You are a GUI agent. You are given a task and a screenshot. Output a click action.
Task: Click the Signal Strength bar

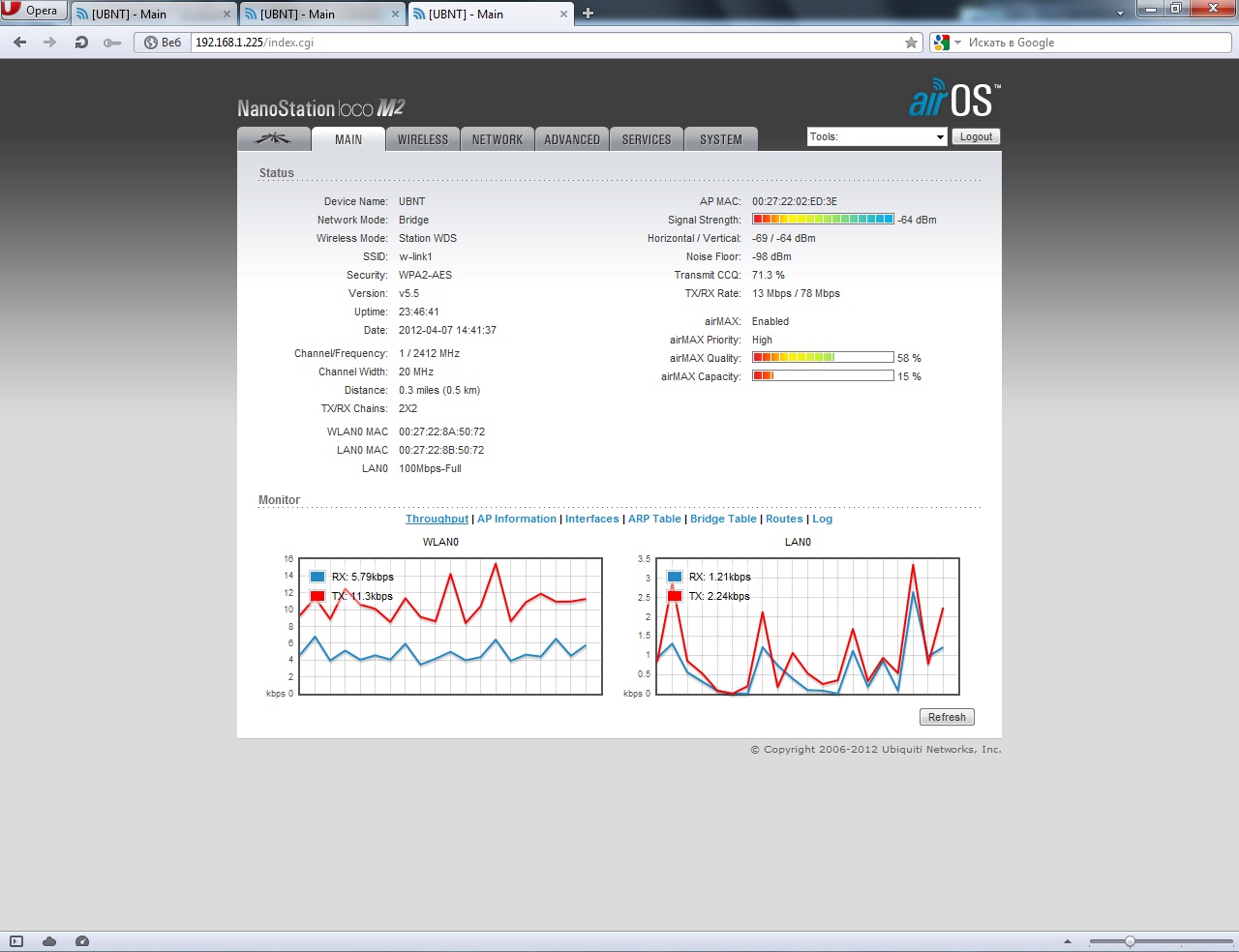(823, 220)
